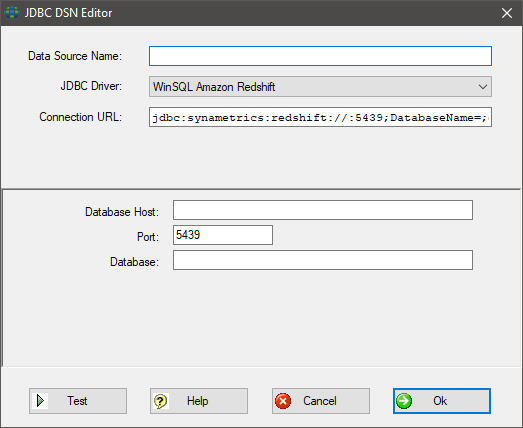Click the "Connection URL:" label

click(x=81, y=117)
